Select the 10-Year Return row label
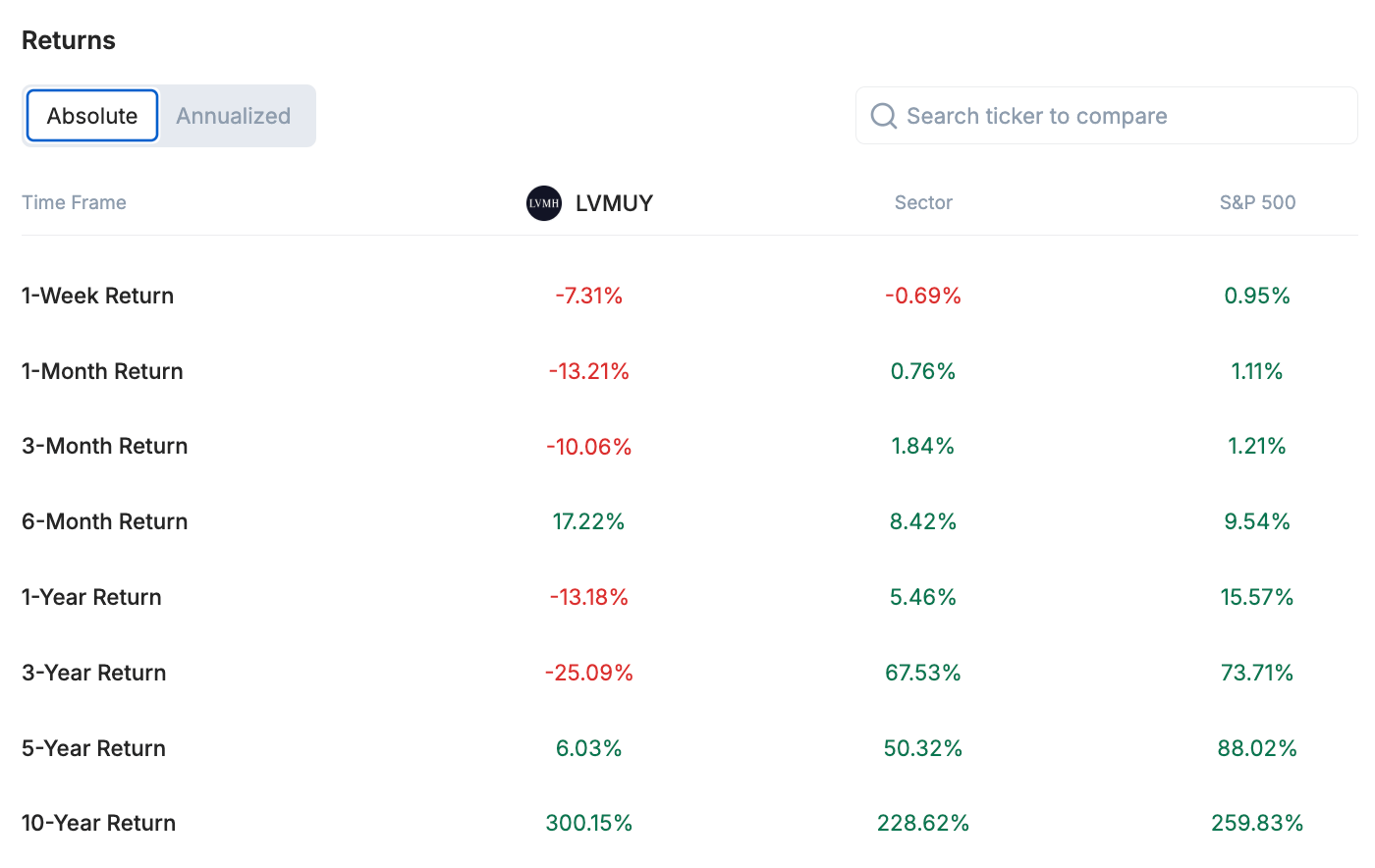The height and width of the screenshot is (868, 1375). point(98,823)
